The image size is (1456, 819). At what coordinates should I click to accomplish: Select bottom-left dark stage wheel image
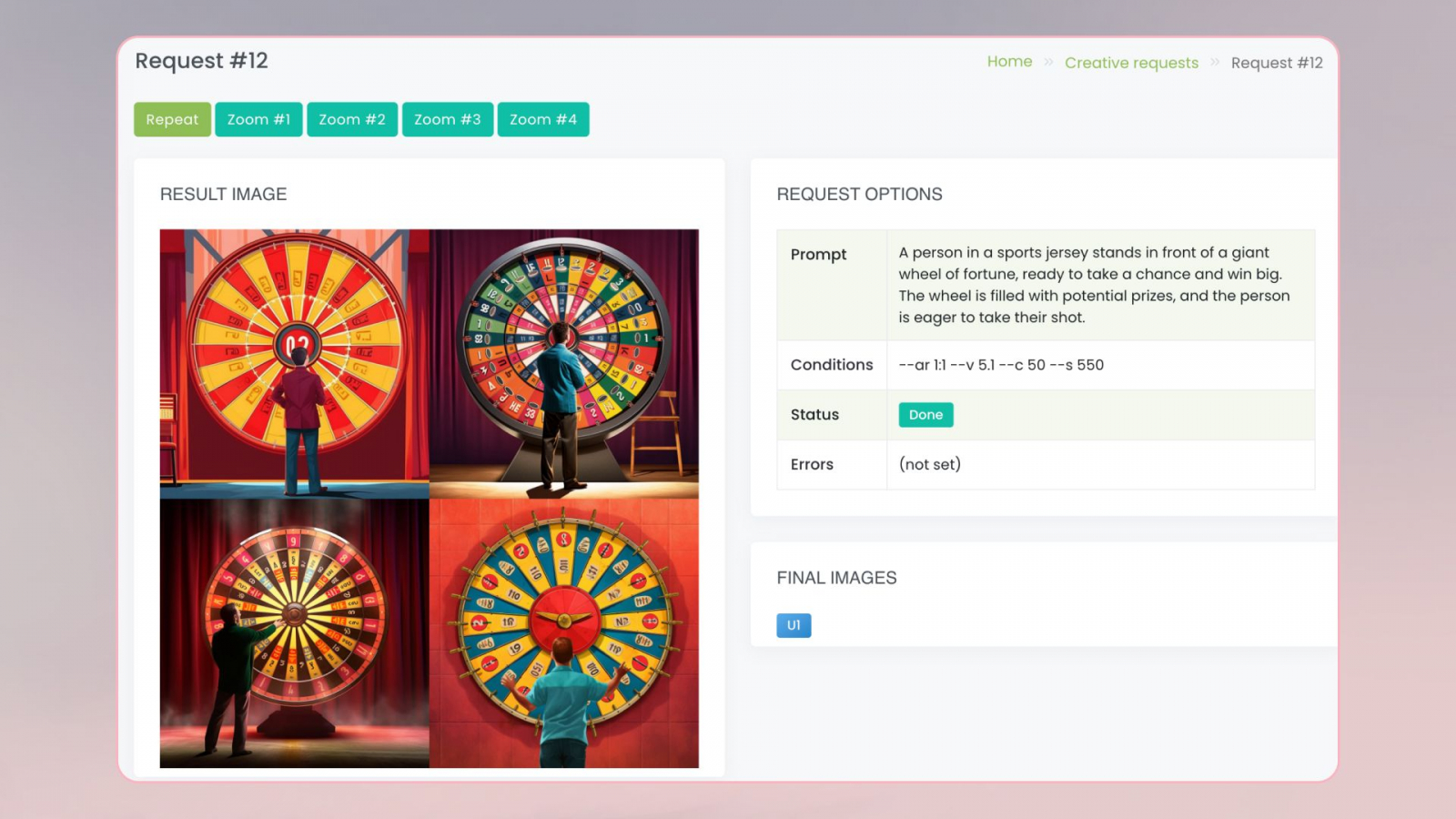click(295, 633)
